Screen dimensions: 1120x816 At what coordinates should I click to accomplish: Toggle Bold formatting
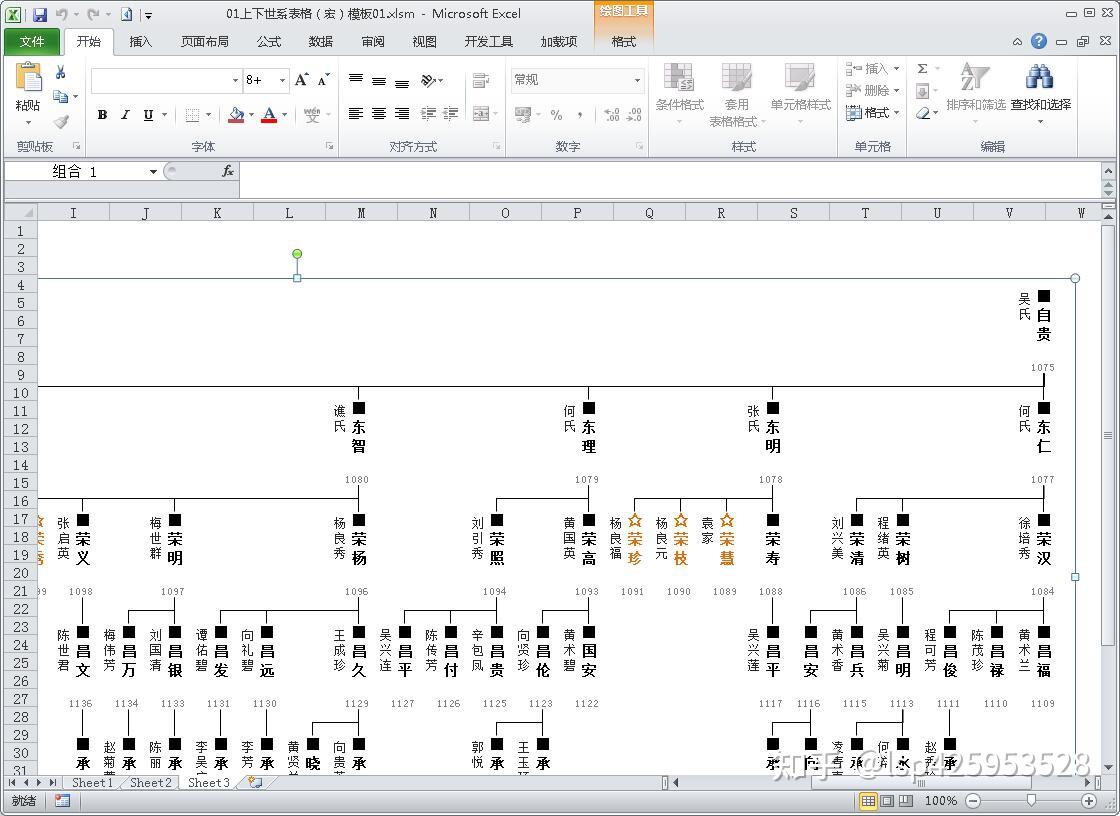pos(103,114)
